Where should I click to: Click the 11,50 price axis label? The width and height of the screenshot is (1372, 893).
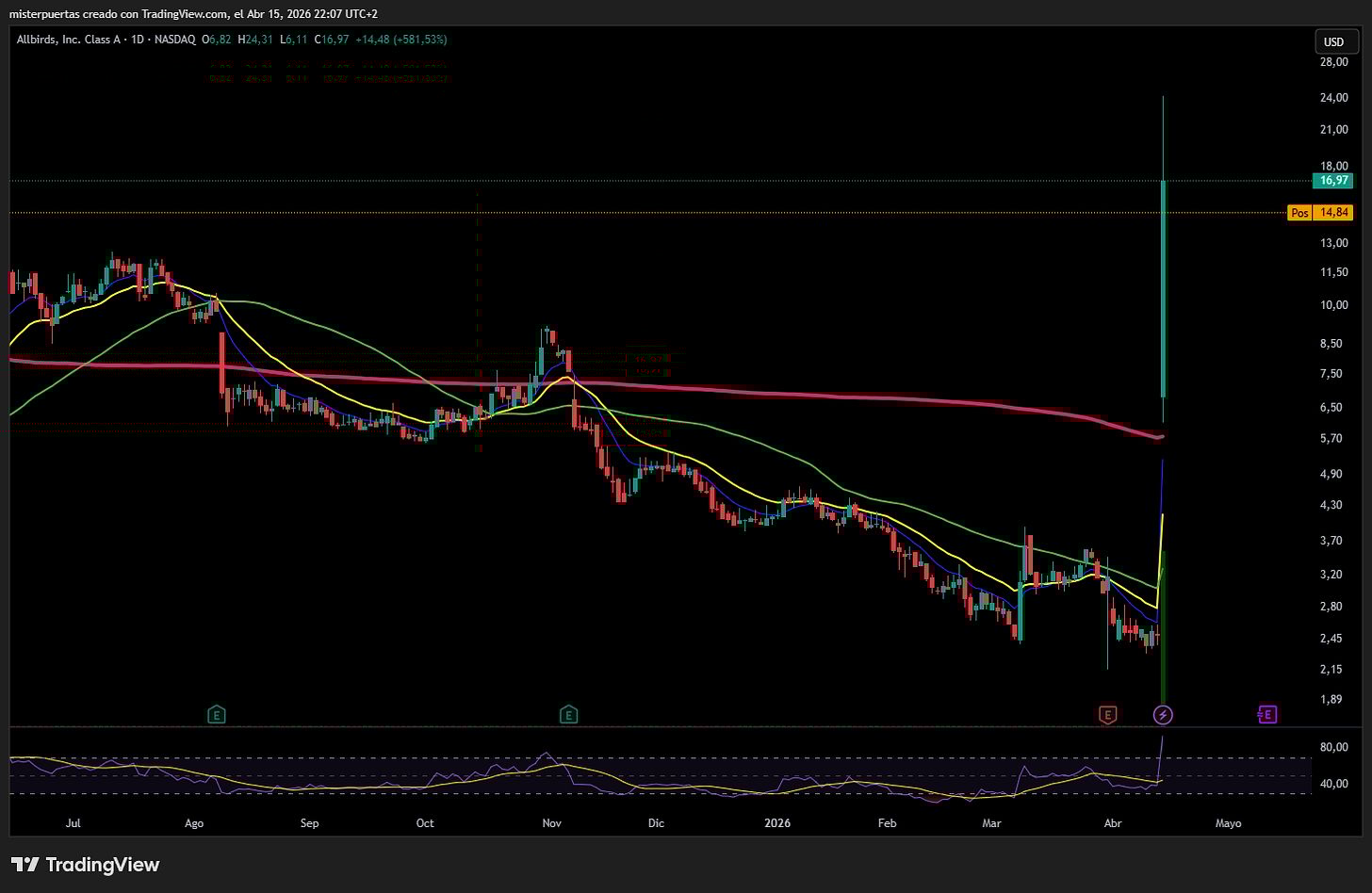[x=1333, y=272]
